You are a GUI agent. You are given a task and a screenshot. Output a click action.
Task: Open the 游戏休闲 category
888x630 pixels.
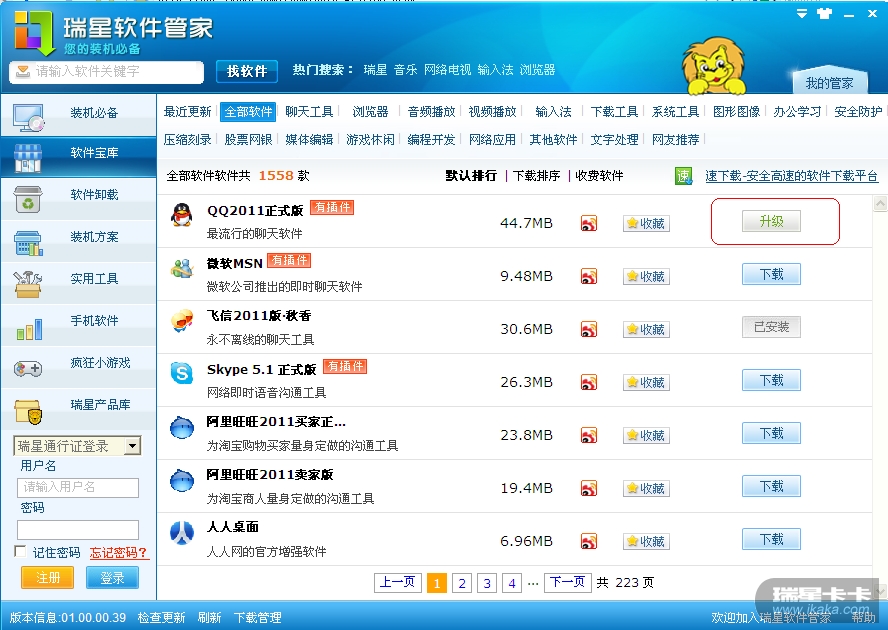370,139
